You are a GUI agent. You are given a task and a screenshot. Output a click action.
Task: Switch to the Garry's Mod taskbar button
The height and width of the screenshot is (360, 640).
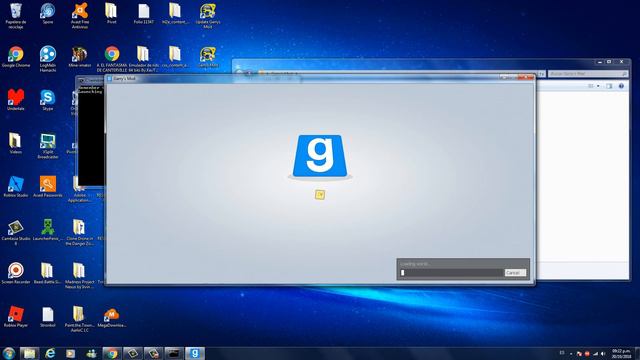tap(195, 353)
